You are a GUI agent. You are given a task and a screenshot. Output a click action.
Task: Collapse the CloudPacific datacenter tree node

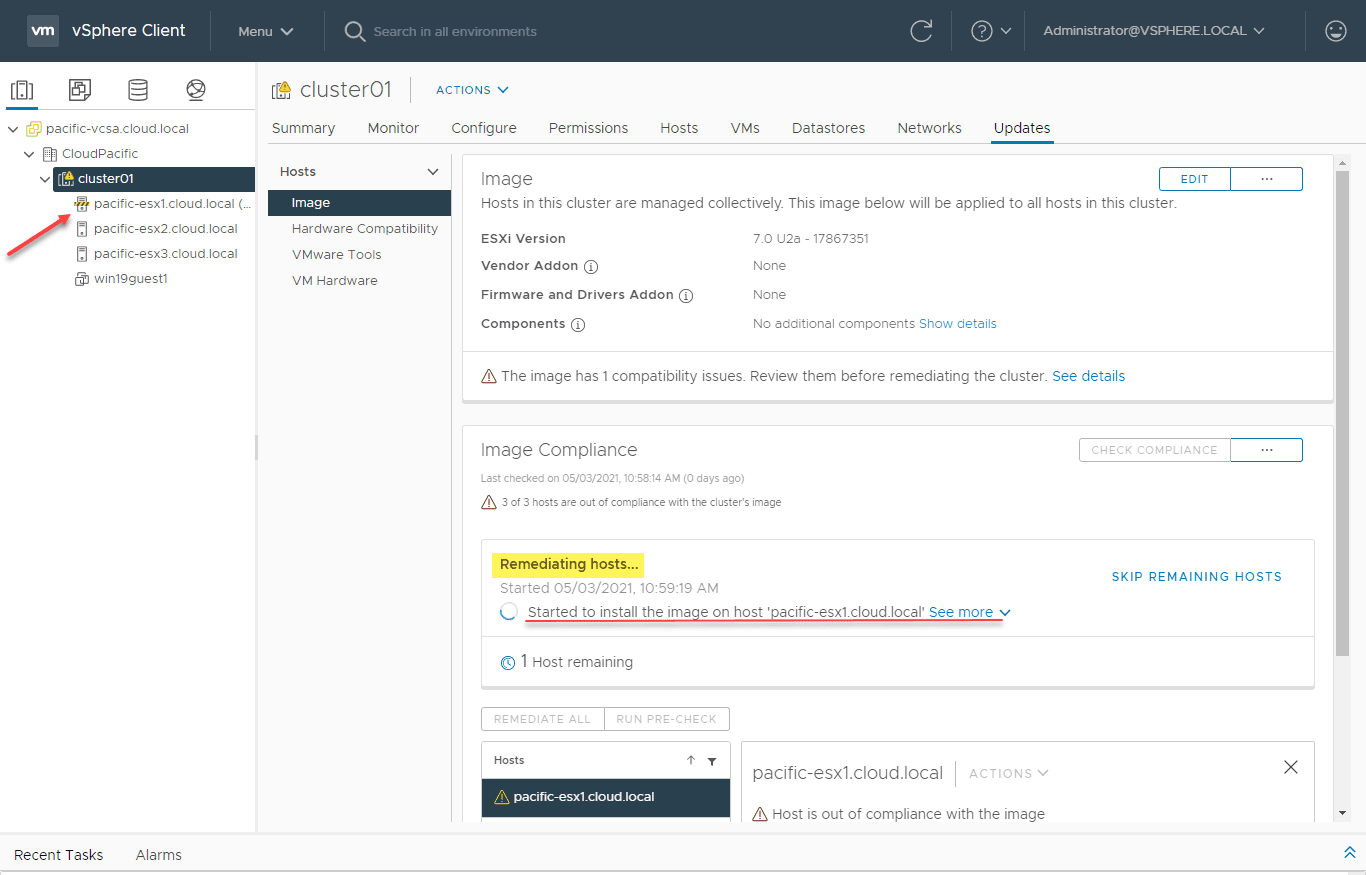(29, 154)
